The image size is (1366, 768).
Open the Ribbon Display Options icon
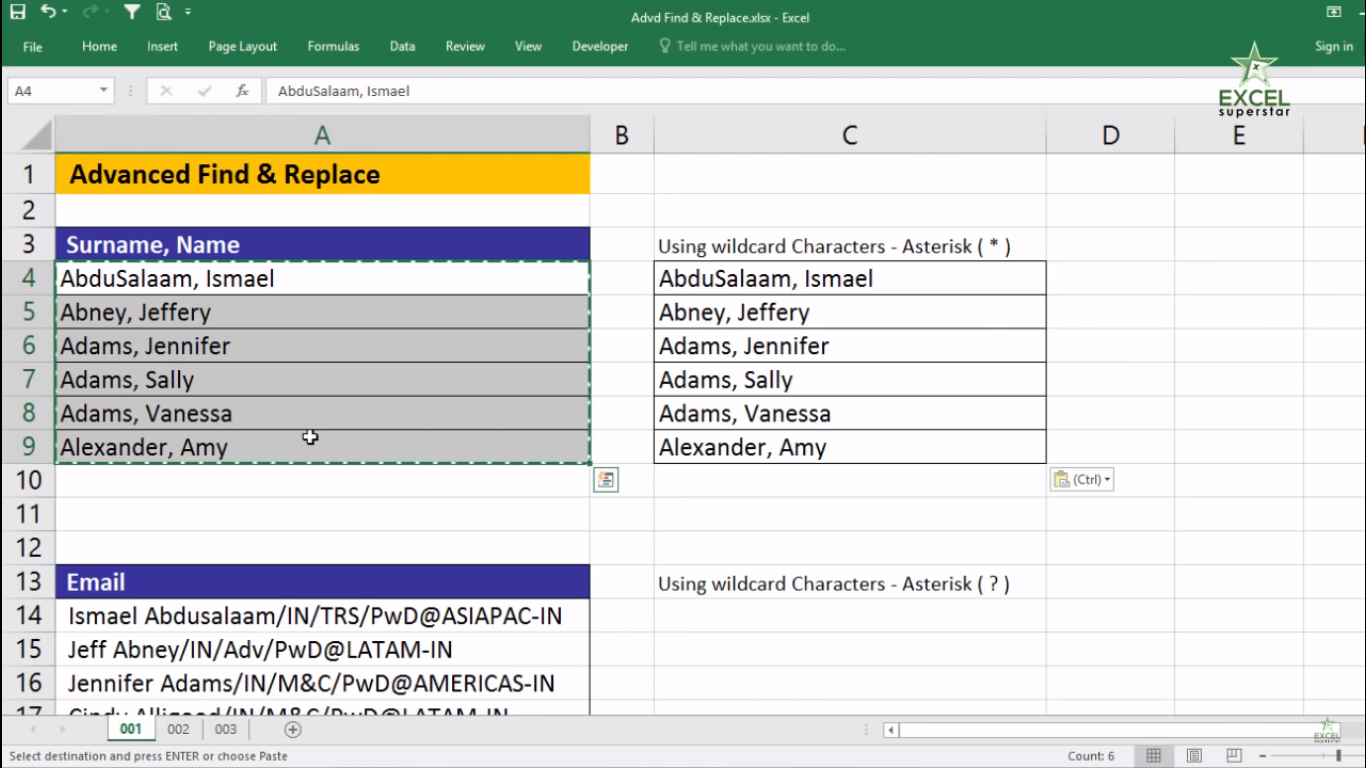[1333, 12]
